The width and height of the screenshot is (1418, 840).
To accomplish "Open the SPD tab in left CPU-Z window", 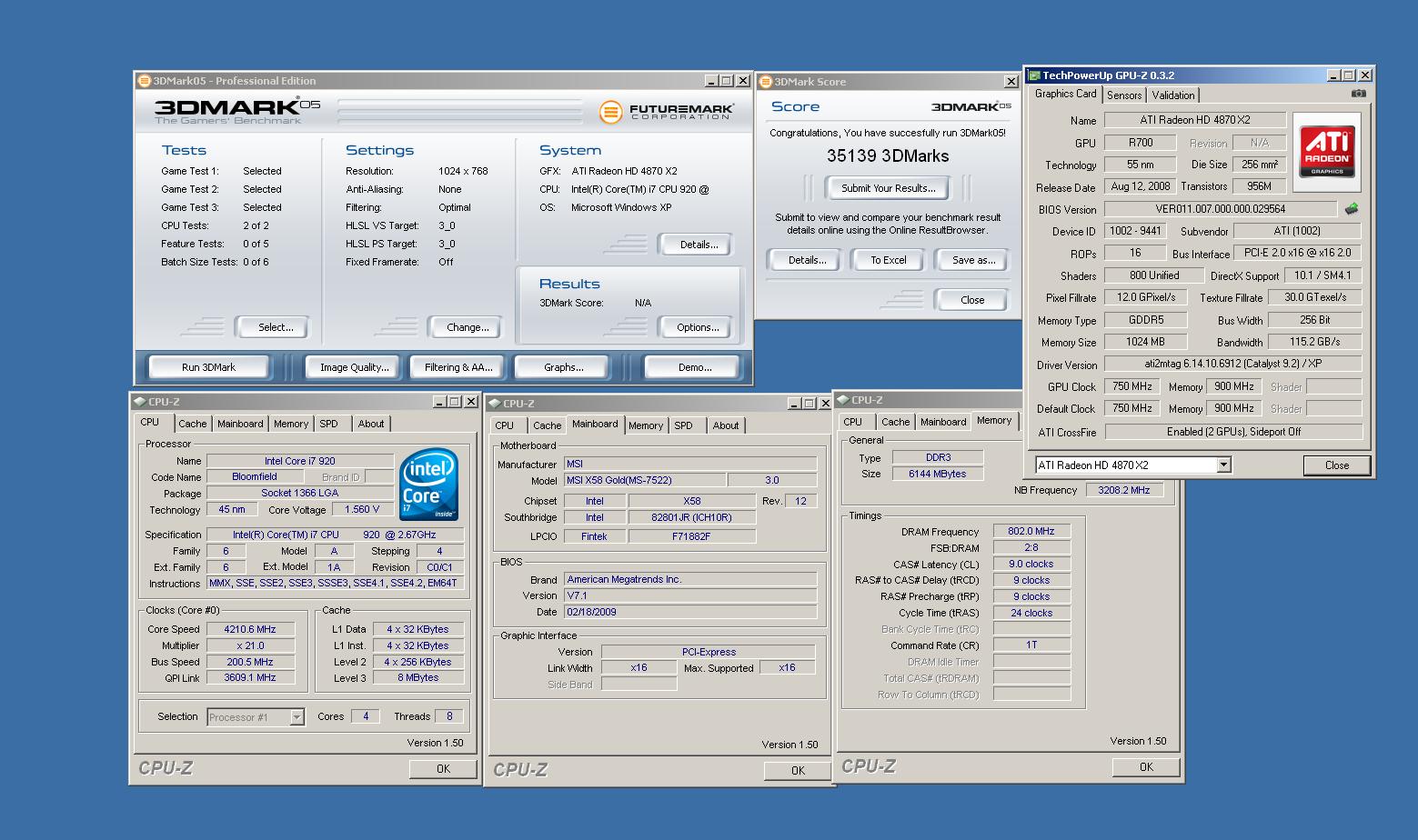I will tap(329, 424).
